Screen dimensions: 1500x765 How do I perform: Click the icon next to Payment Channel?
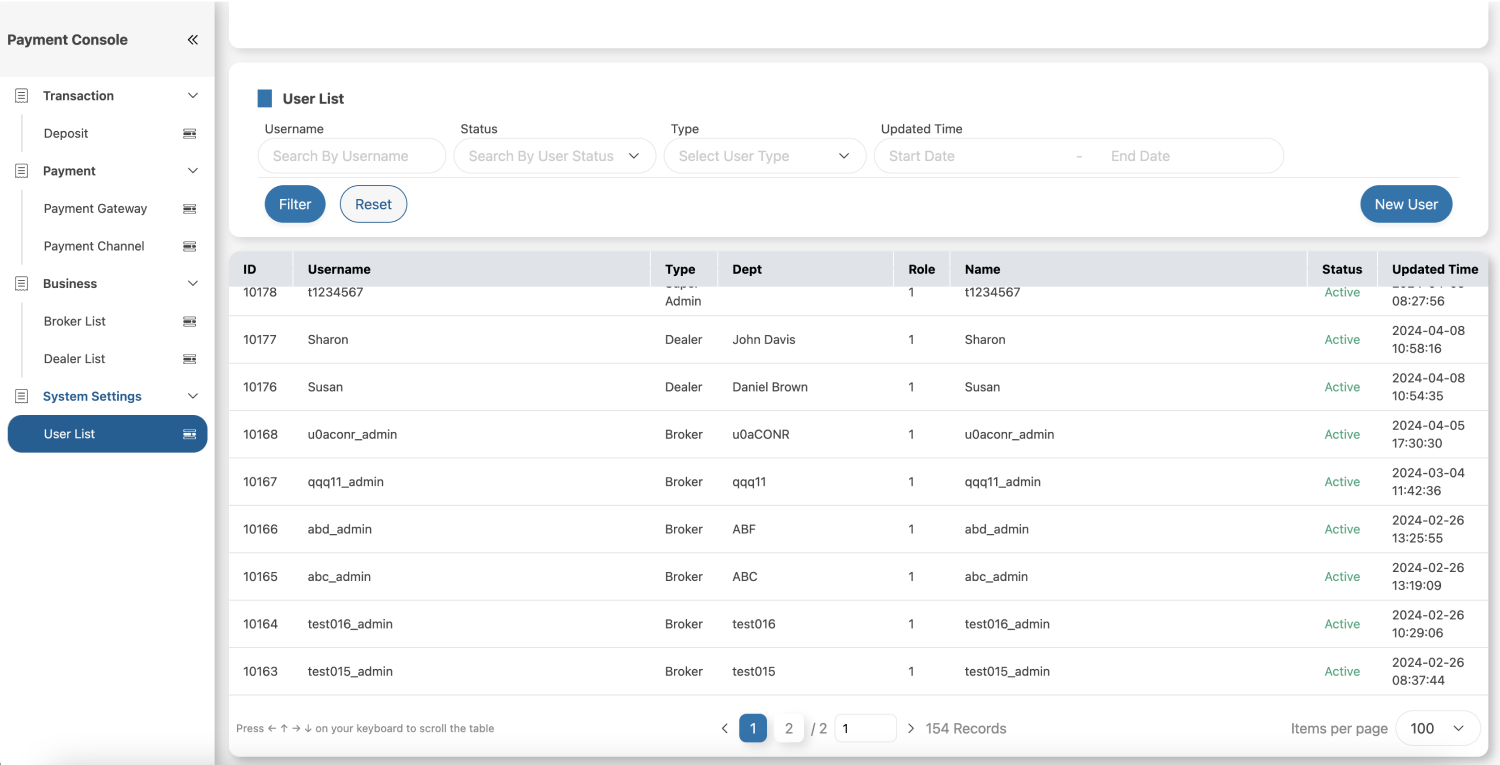point(189,246)
